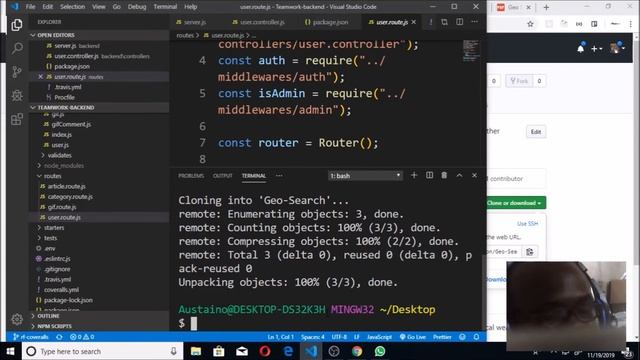Bookmark page with star in browser
This screenshot has width=640, height=360.
point(530,24)
